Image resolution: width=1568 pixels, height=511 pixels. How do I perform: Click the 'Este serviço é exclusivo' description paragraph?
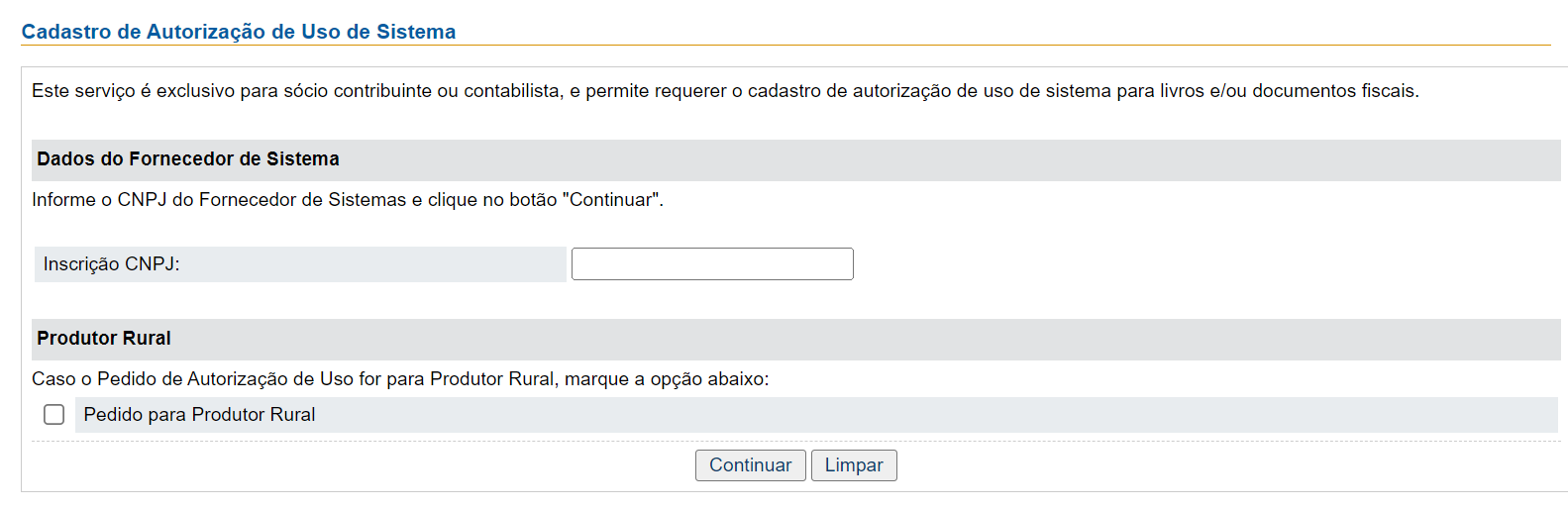[725, 91]
